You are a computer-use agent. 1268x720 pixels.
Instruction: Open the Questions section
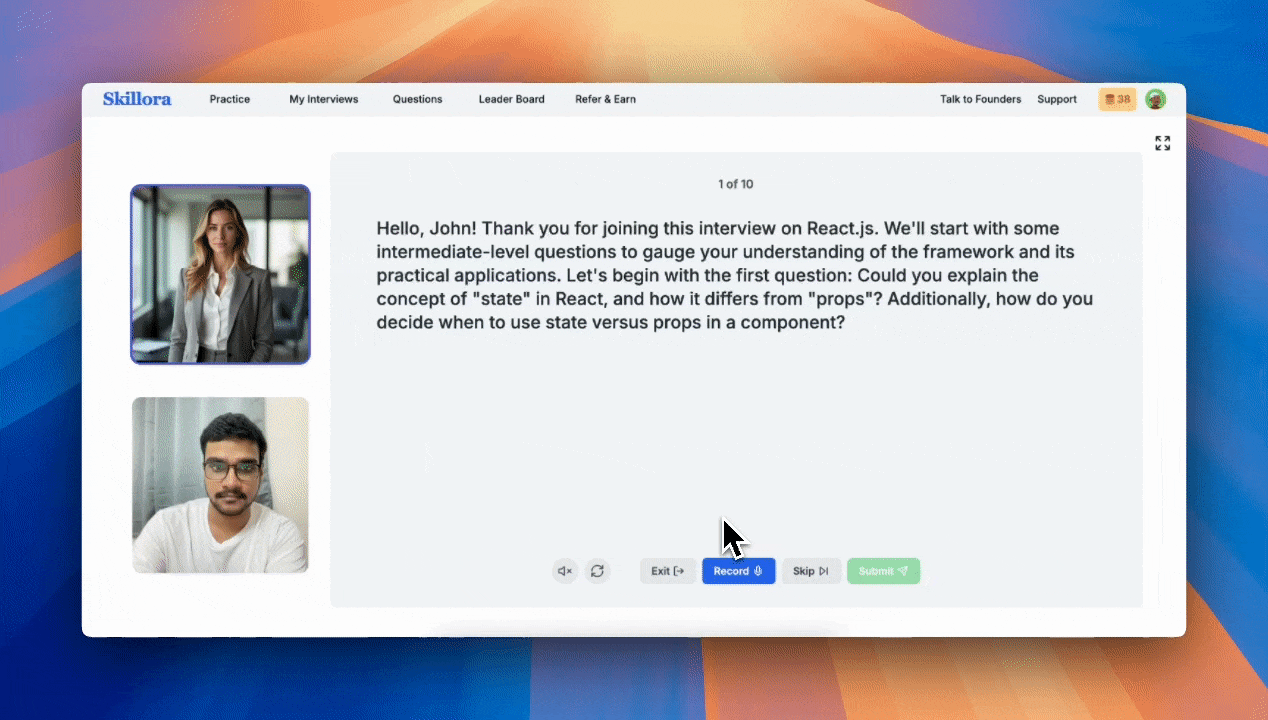click(417, 99)
